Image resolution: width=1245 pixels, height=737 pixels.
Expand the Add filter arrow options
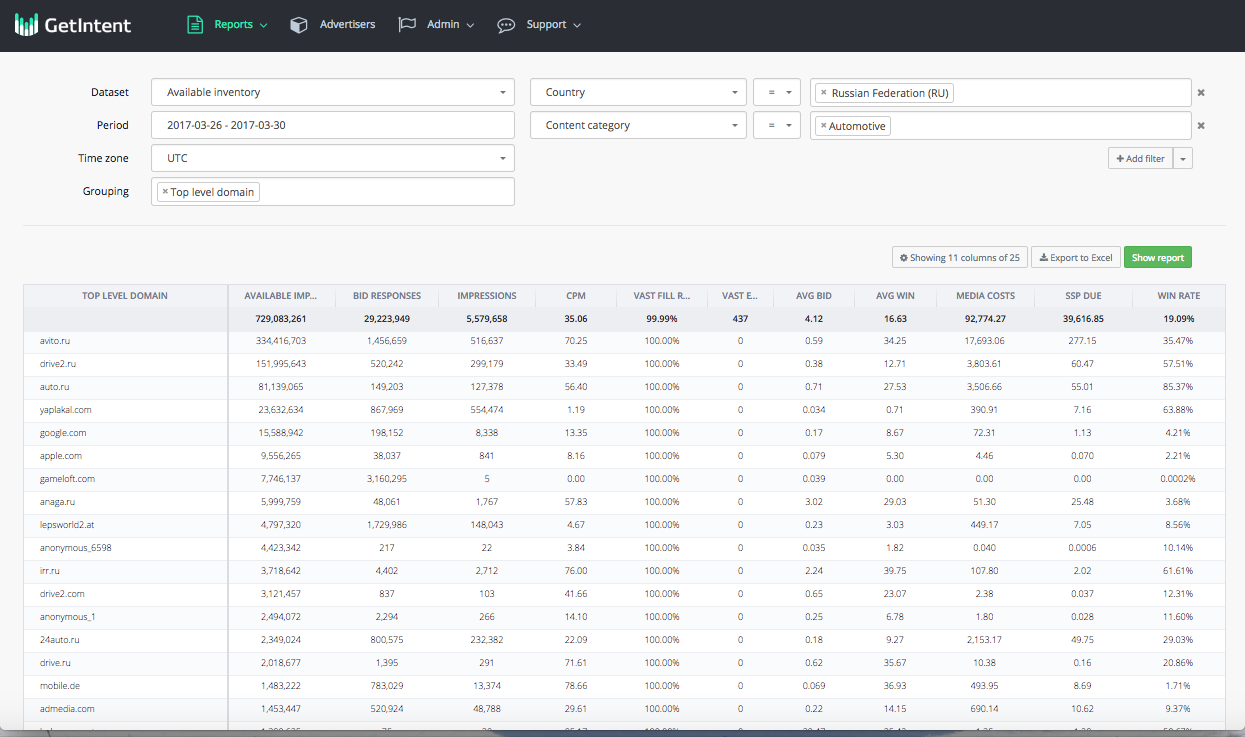(1183, 159)
